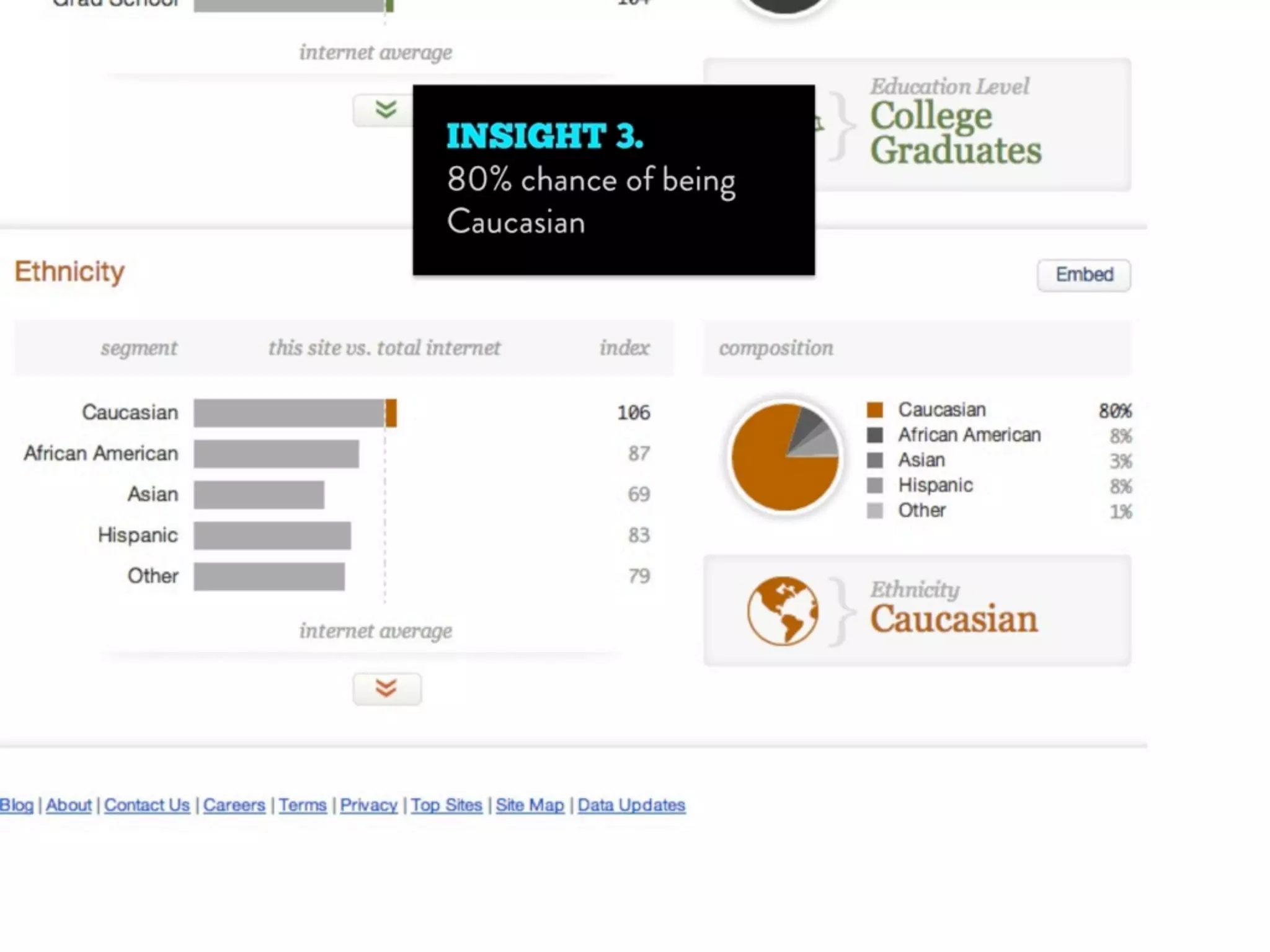The image size is (1270, 952).
Task: Expand ethnicity section with orange chevron
Action: pos(386,689)
